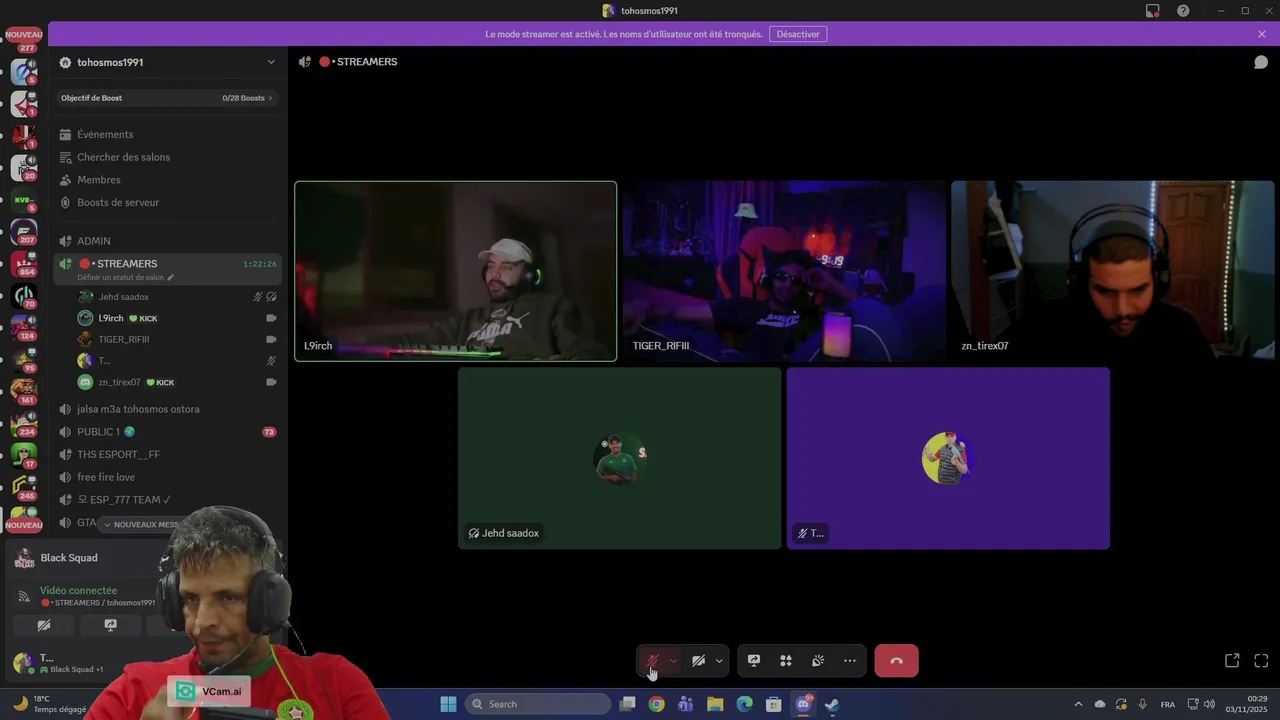Click the taskbar Search box

538,704
